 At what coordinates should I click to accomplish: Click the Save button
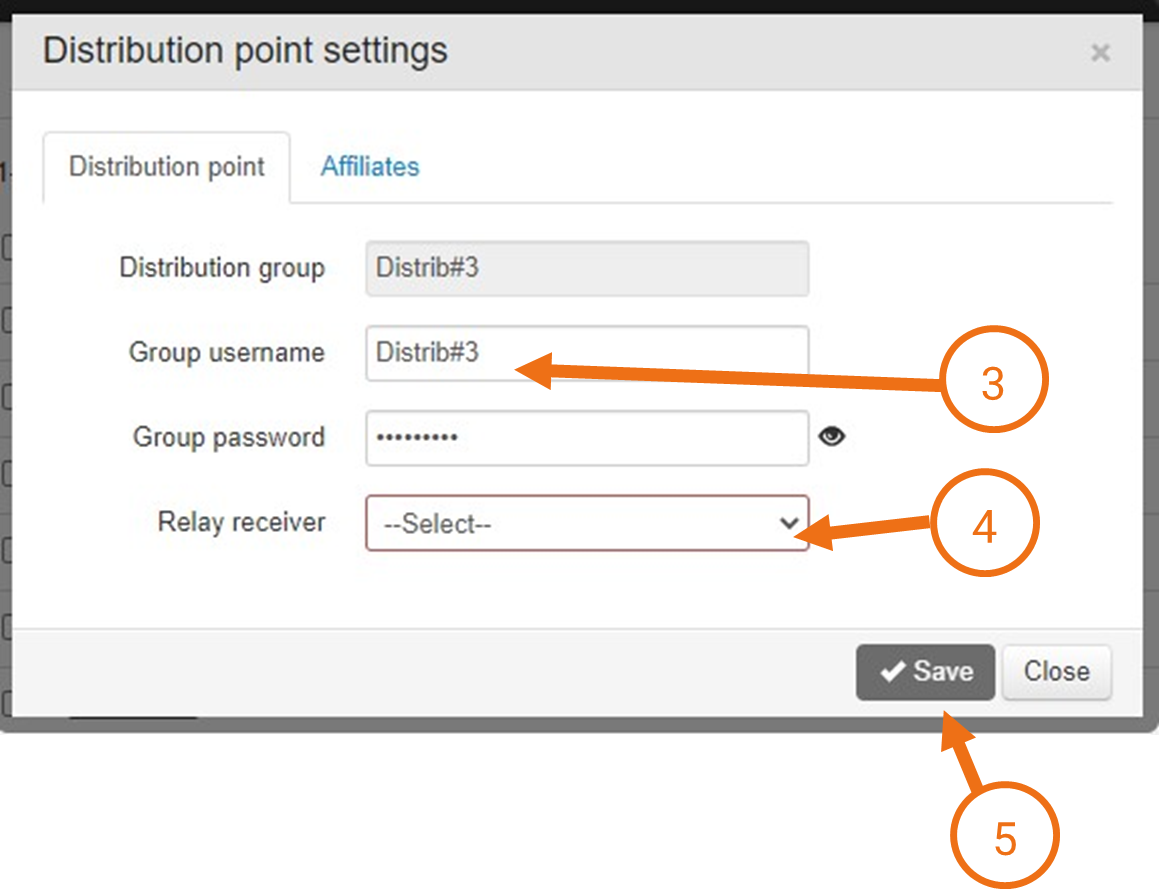(925, 672)
